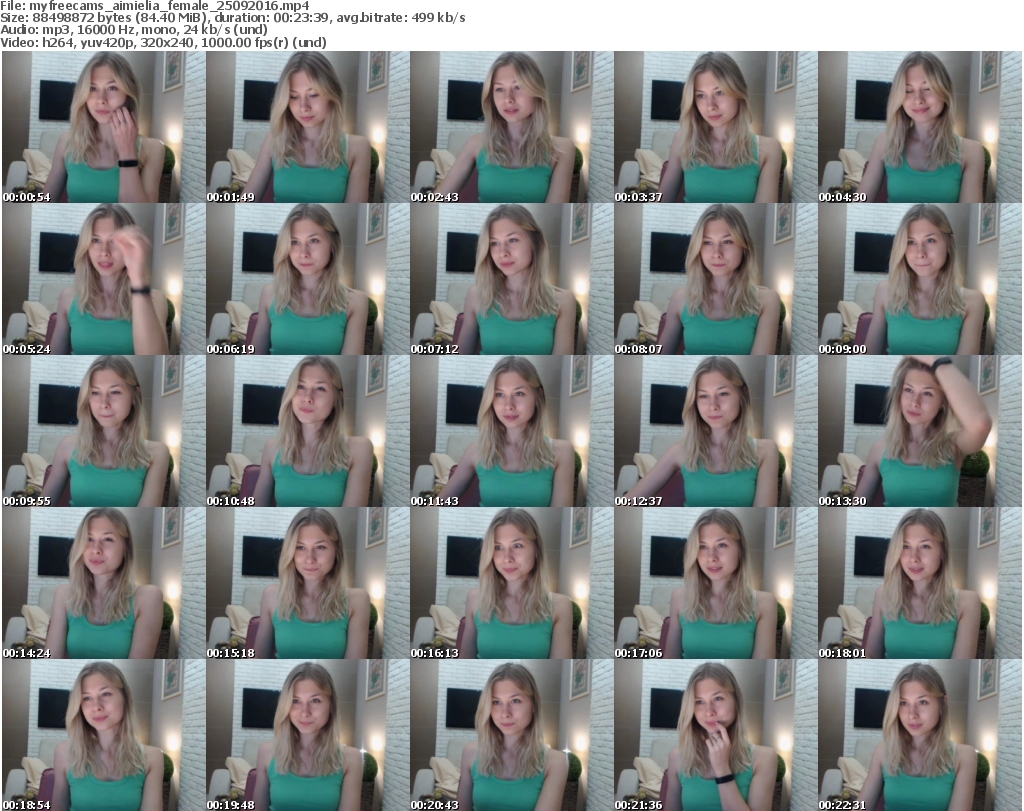Select the thumbnail timestamped 00:13:30
Image resolution: width=1024 pixels, height=811 pixels.
920,431
